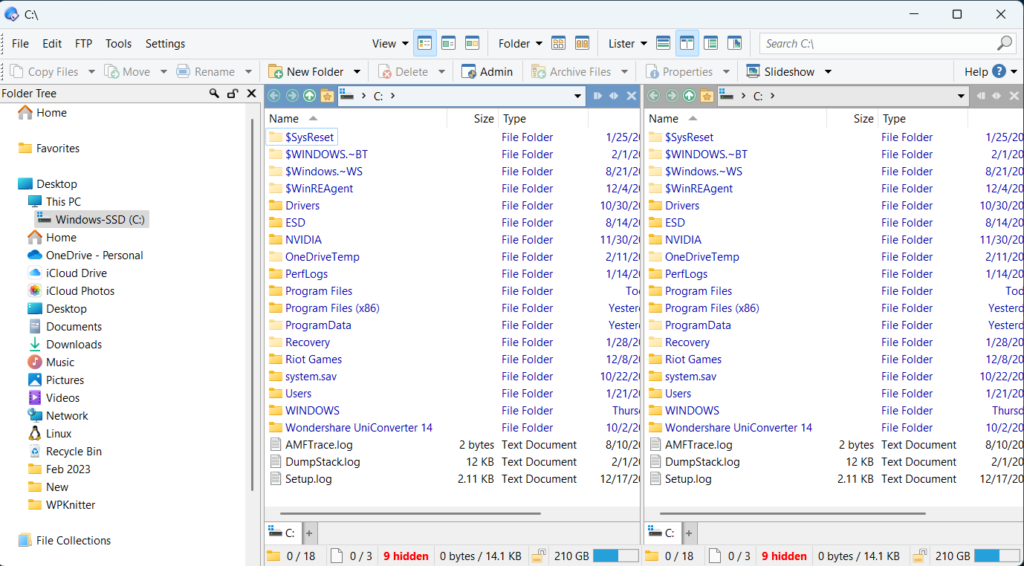Open favorites star icon in right pane toolbar
The image size is (1024, 566).
click(x=706, y=96)
